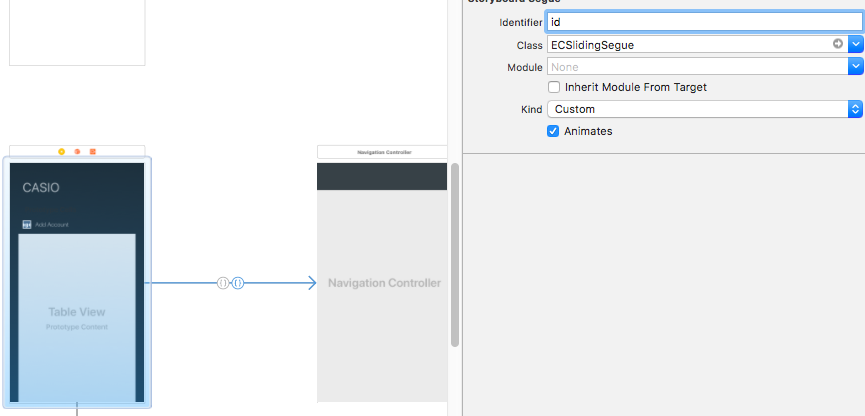
Task: Open the Class dropdown arrow
Action: [x=856, y=44]
